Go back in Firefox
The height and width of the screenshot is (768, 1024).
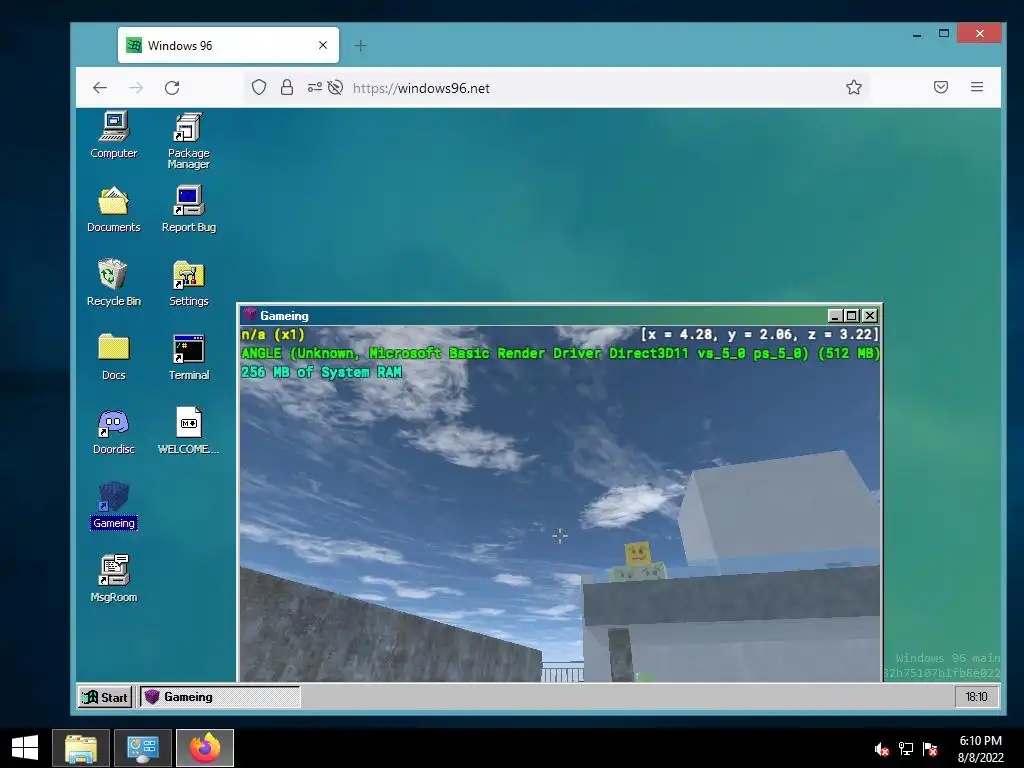tap(100, 88)
